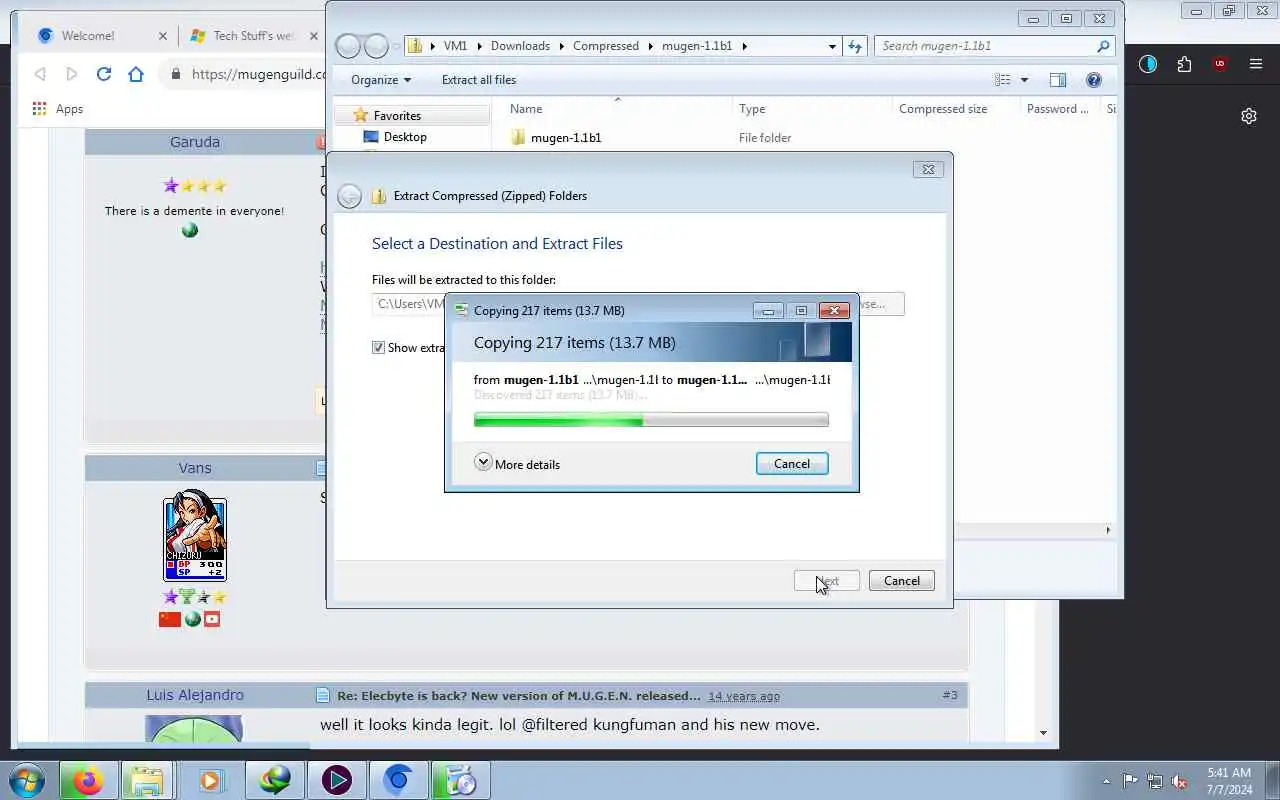Click the copy progress bar
1280x800 pixels.
651,421
